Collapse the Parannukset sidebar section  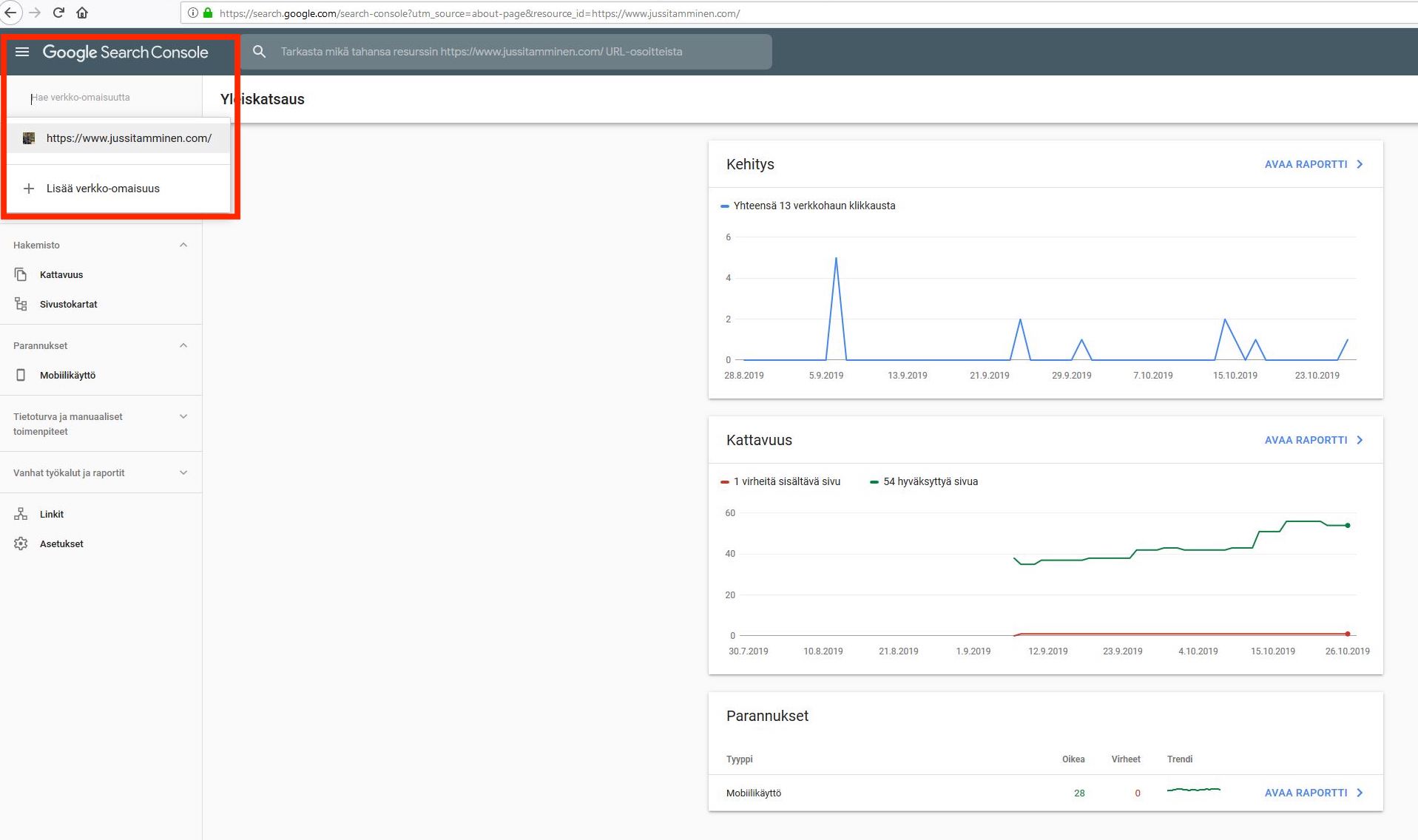(x=183, y=345)
